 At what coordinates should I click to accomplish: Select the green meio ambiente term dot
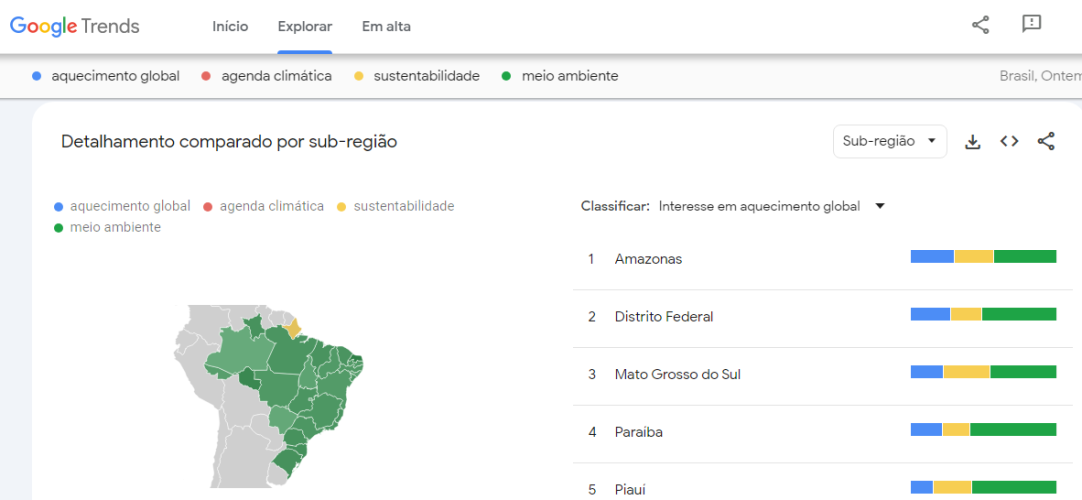(506, 77)
